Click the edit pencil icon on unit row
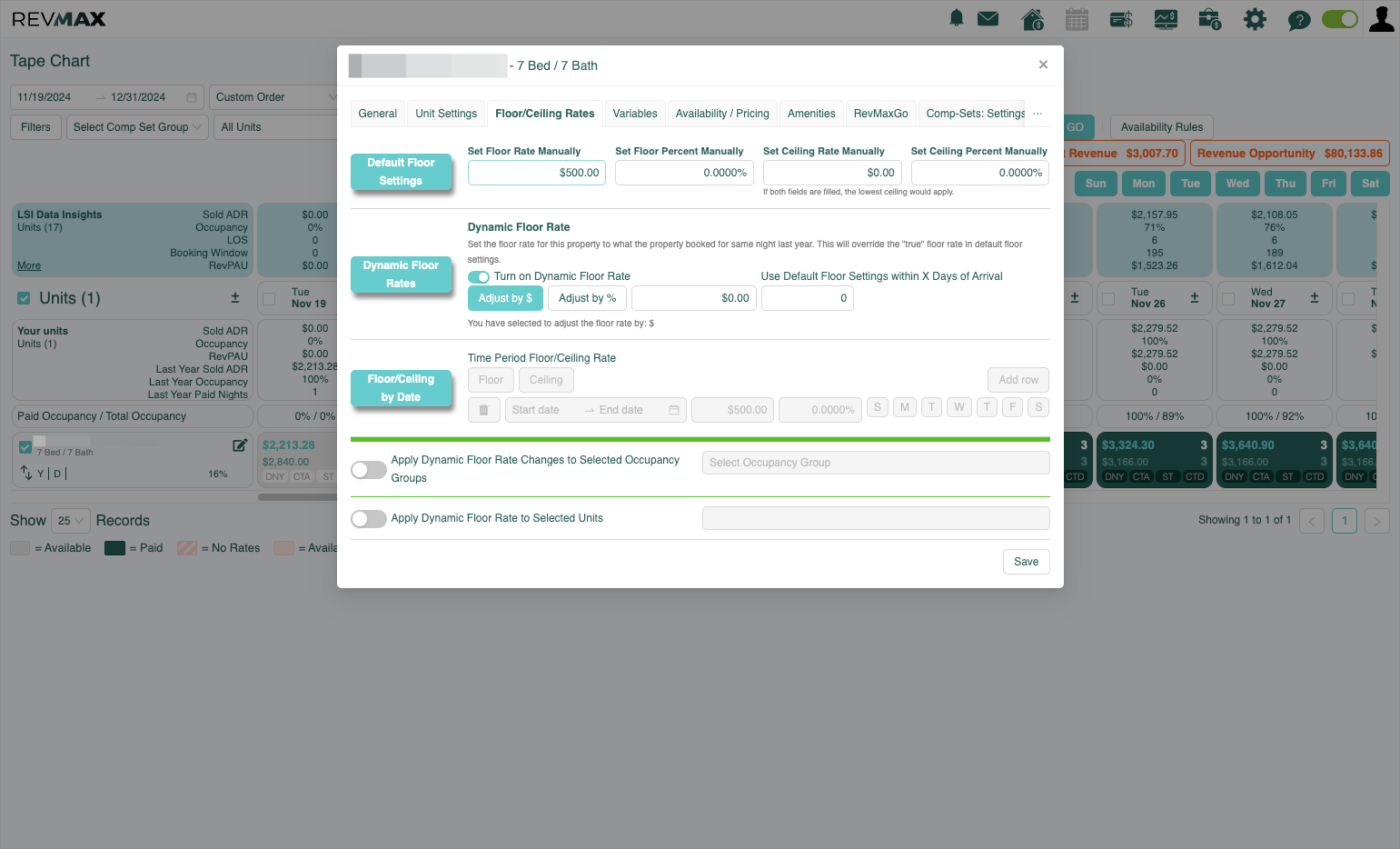The width and height of the screenshot is (1400, 849). click(240, 445)
